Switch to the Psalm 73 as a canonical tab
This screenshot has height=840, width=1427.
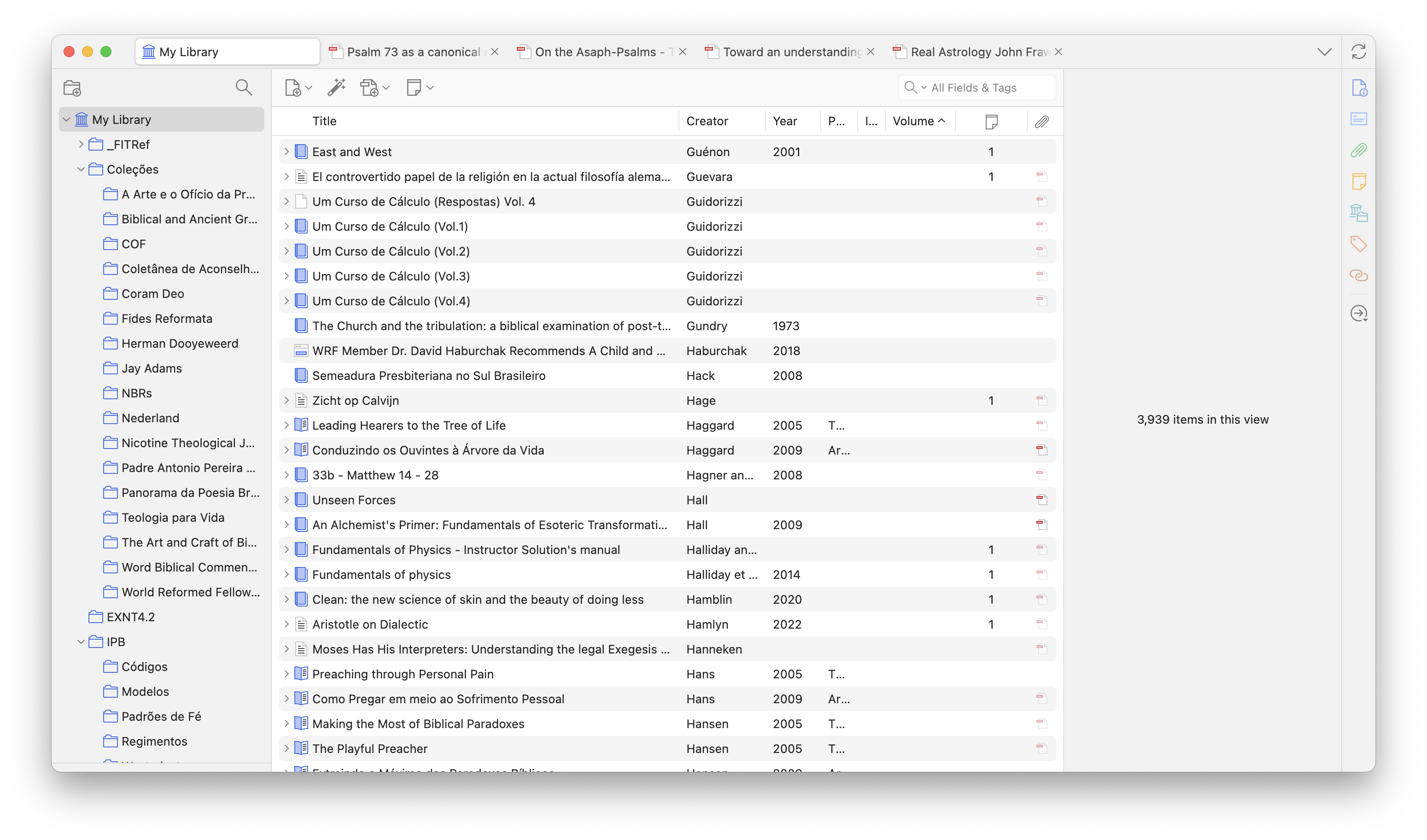click(x=413, y=52)
